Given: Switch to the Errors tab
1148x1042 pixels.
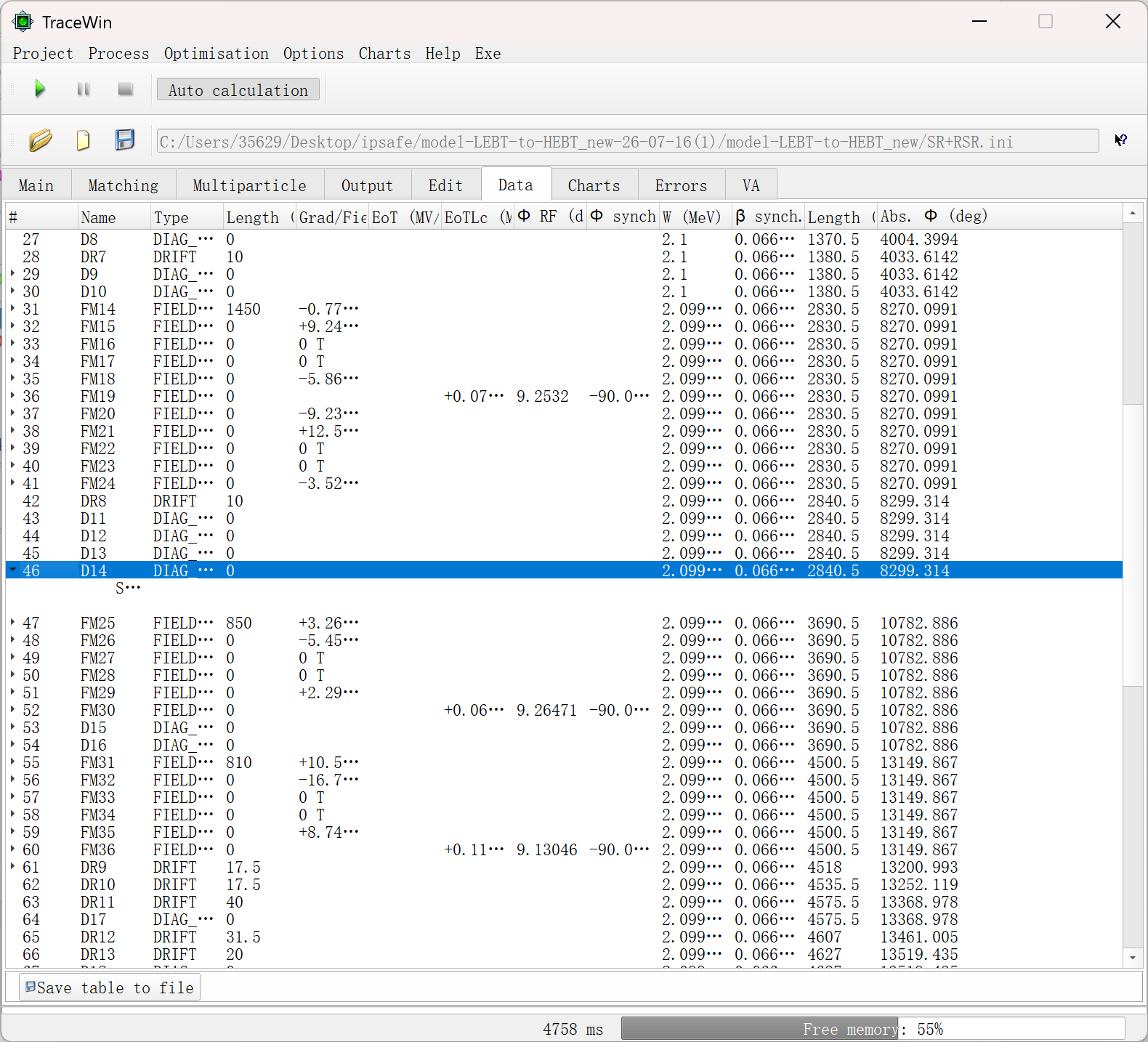Looking at the screenshot, I should tap(682, 185).
